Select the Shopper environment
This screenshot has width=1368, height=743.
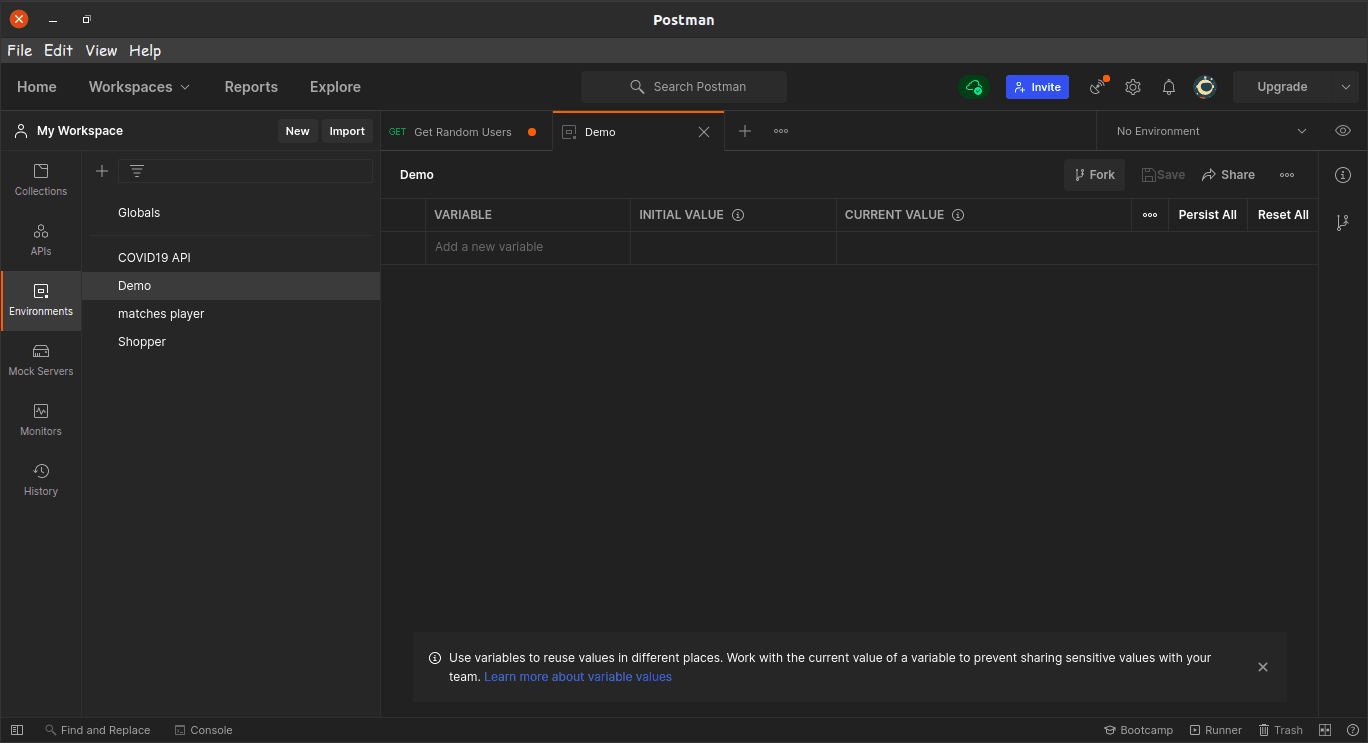[231, 342]
